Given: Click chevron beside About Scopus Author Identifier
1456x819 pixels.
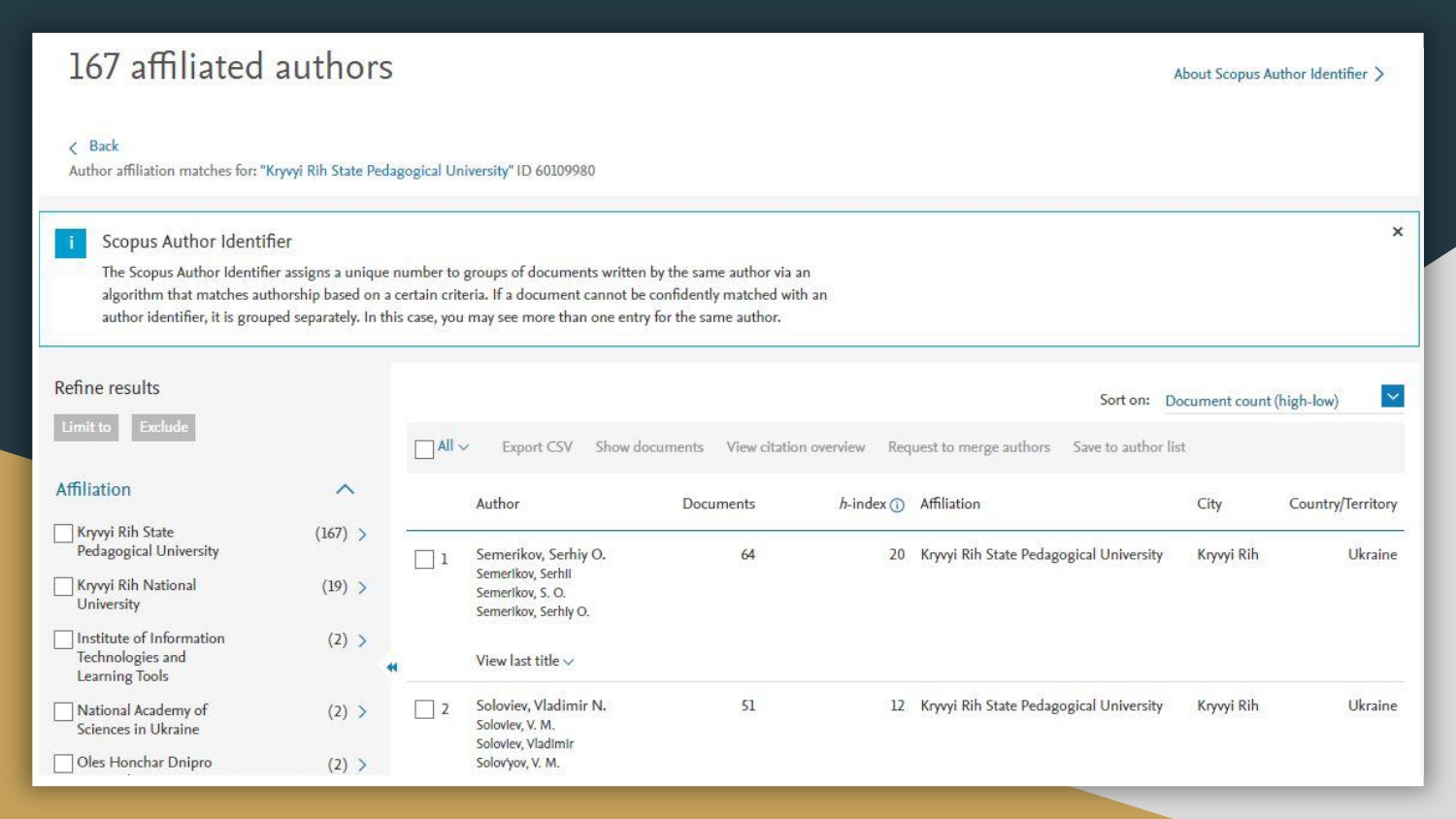Looking at the screenshot, I should (1379, 75).
